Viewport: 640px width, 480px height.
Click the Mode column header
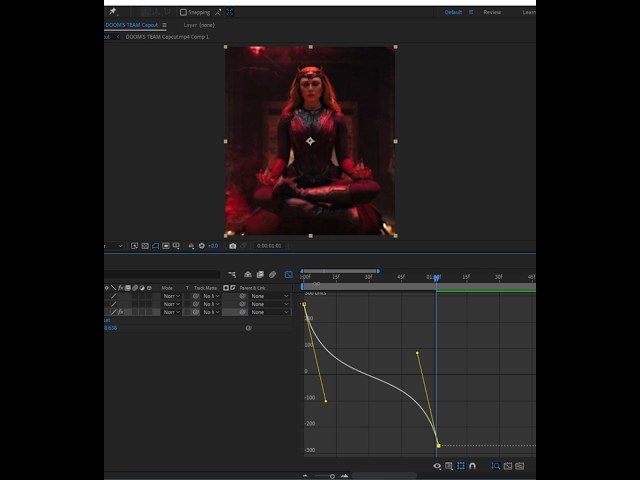point(167,288)
